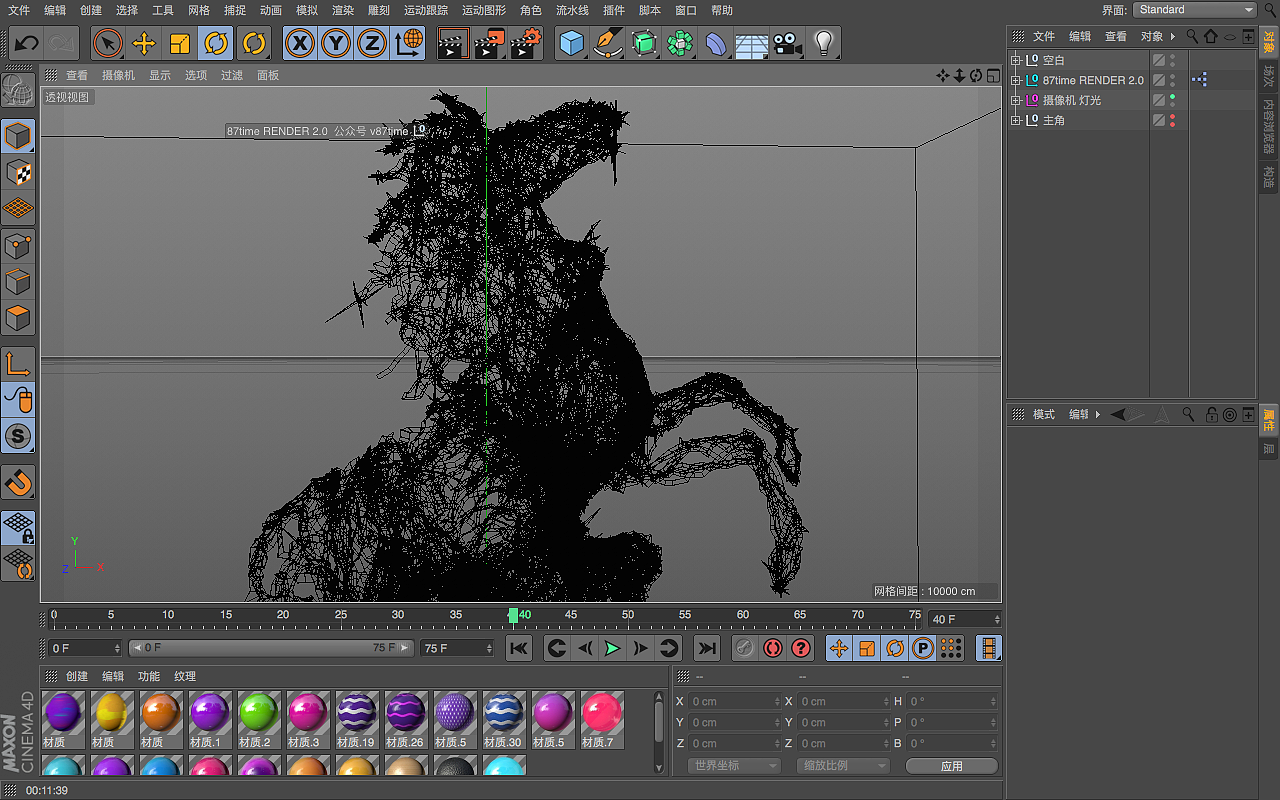Add a Camera object from toolbar
The height and width of the screenshot is (800, 1280).
[787, 44]
